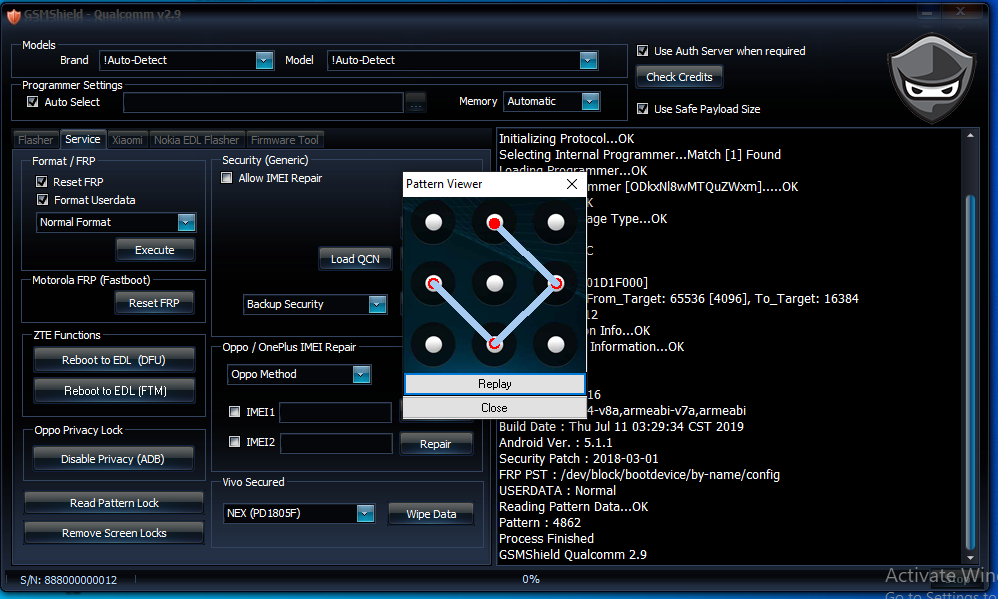Click the Check Credits button
Screen dimensions: 998x599
pos(679,77)
